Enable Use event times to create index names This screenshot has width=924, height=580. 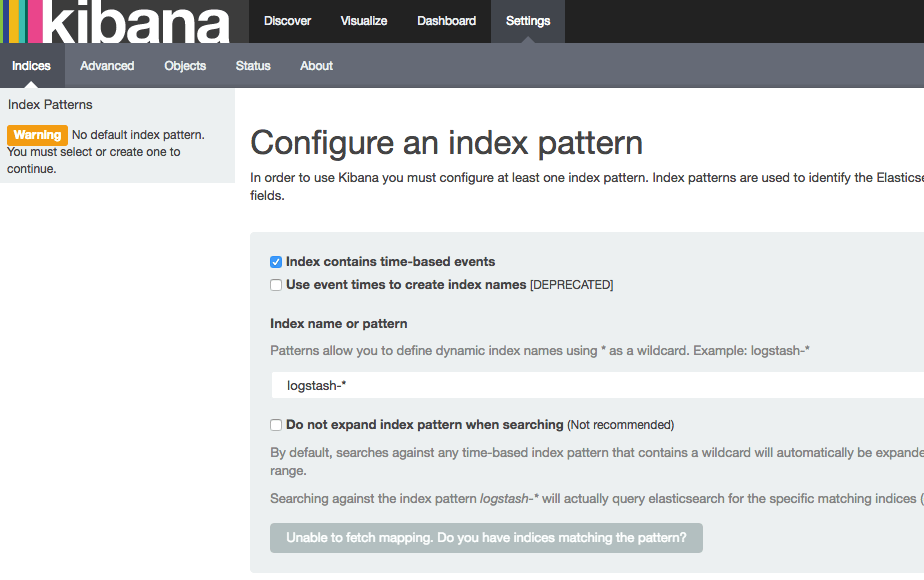[276, 285]
